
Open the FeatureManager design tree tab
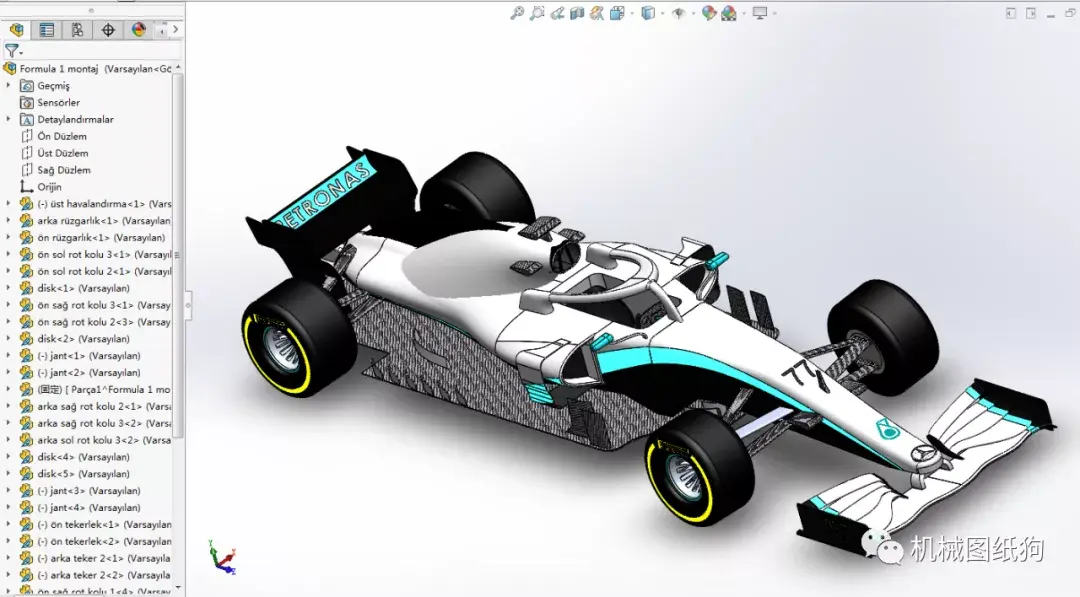(x=17, y=30)
